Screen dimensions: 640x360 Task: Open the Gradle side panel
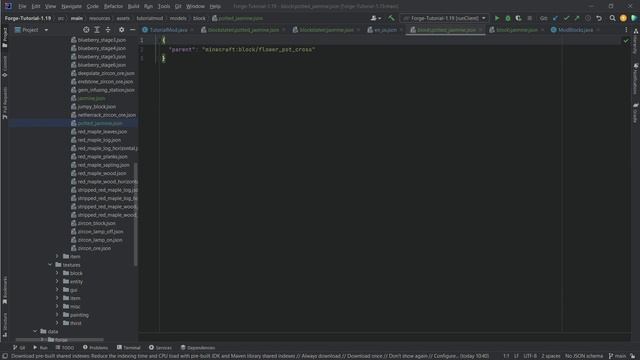coord(636,113)
